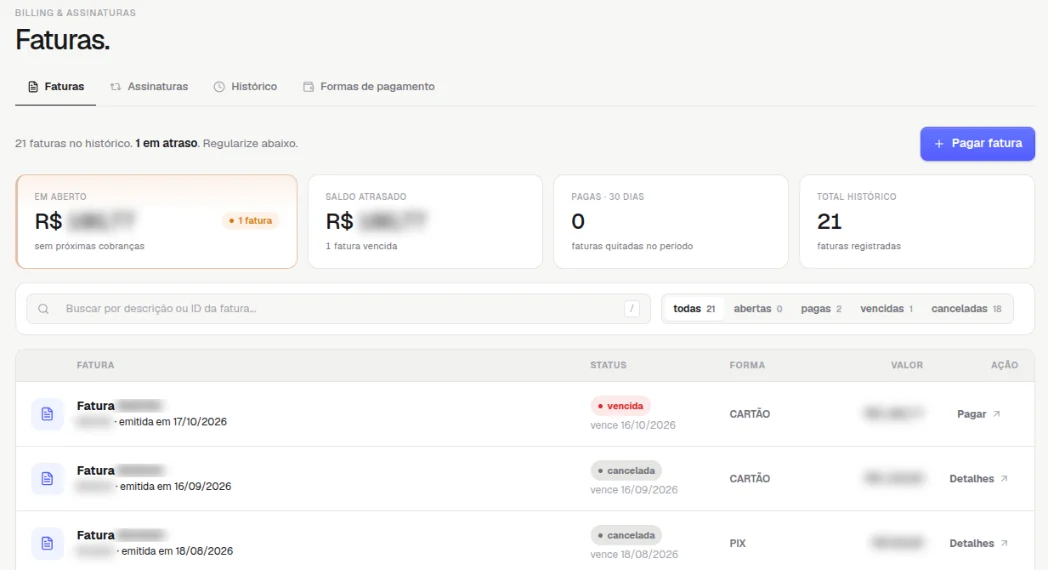Click document icon of invoice issued 18/08/2026
Viewport: 1048px width, 570px height.
click(47, 543)
